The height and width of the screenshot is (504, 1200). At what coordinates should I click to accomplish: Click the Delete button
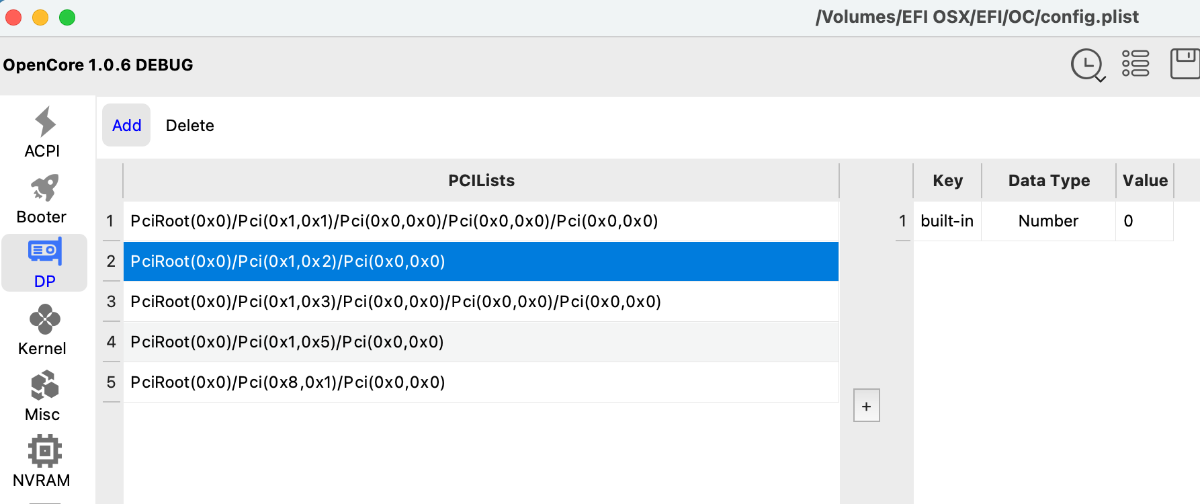(x=190, y=125)
